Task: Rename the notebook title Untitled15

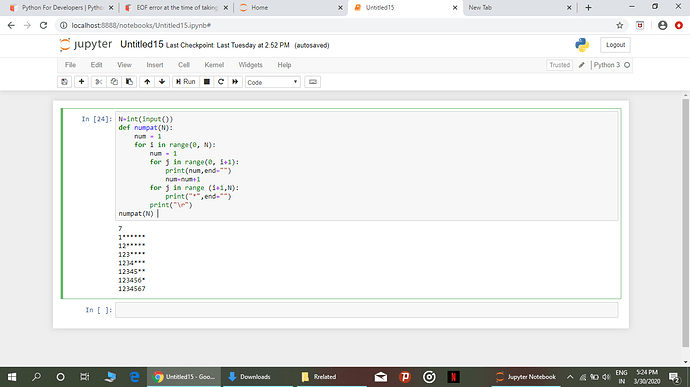Action: 142,44
